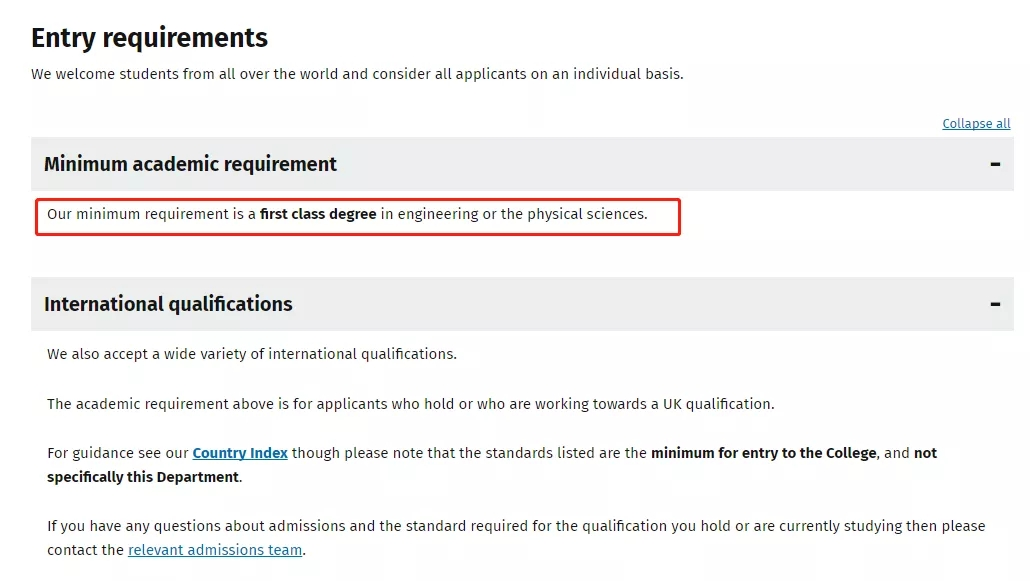Click bold 'minimum for entry to the College' text
The width and height of the screenshot is (1030, 581).
point(763,453)
